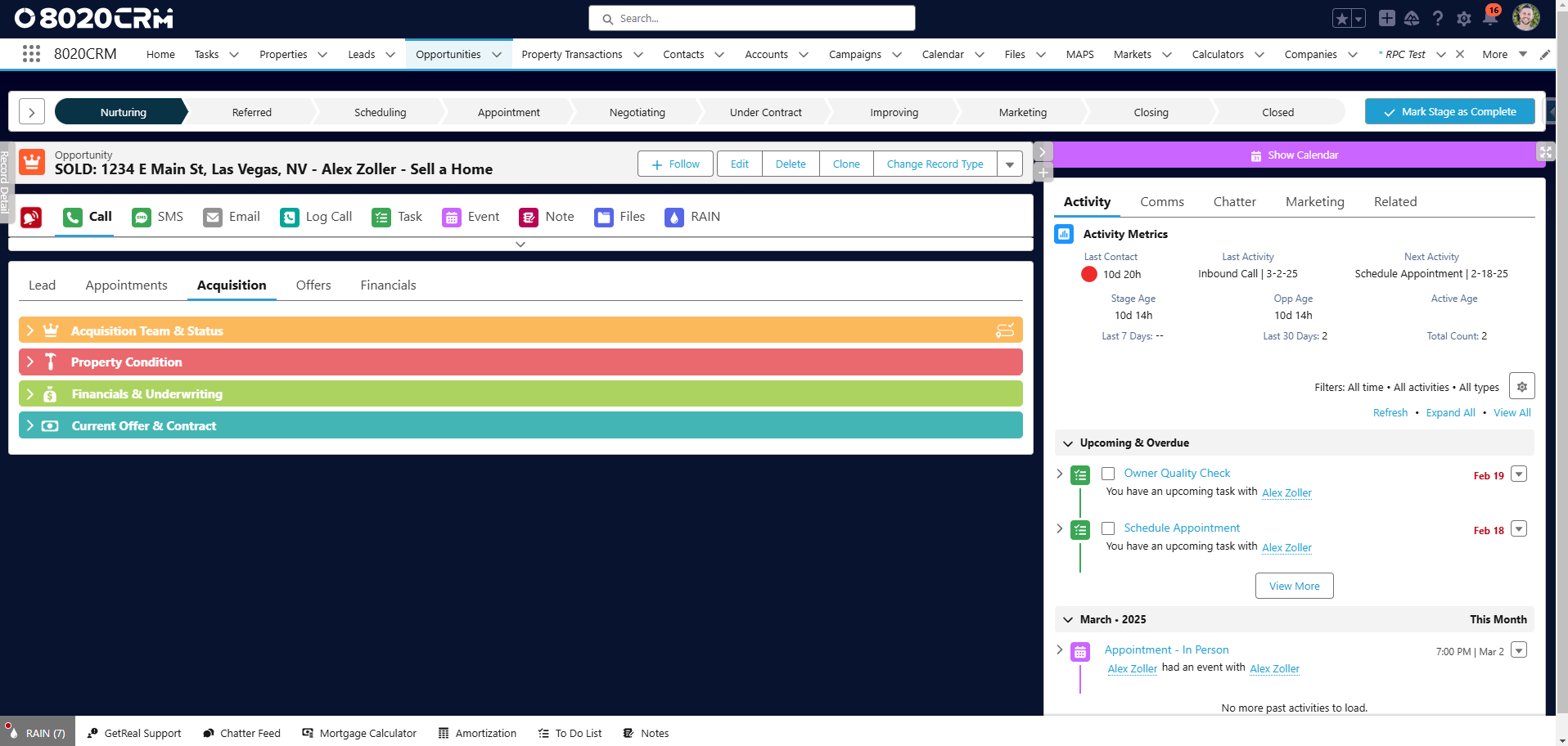The height and width of the screenshot is (746, 1568).
Task: Click Mark Stage as Complete
Action: (x=1449, y=111)
